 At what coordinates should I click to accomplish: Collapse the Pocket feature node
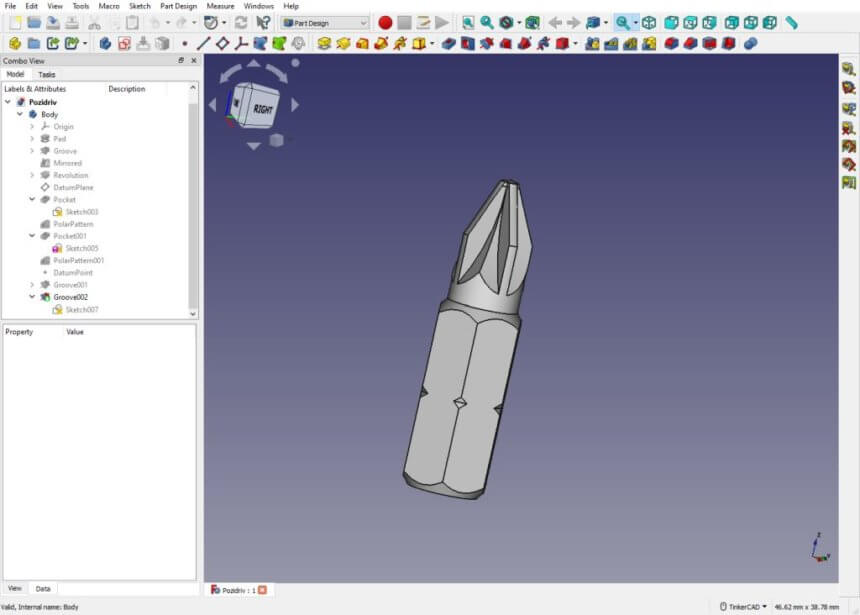point(32,199)
